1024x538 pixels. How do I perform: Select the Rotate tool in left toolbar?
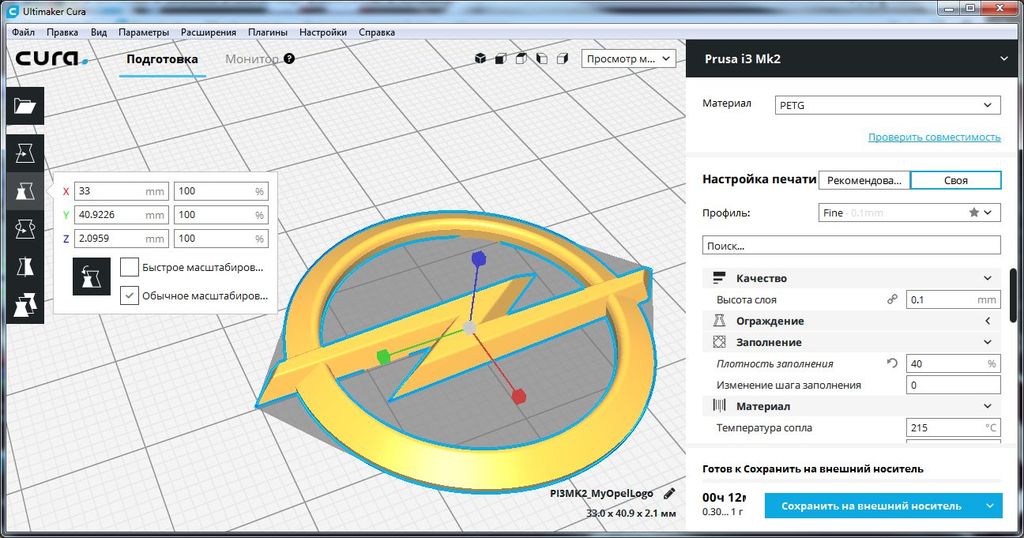tap(25, 230)
